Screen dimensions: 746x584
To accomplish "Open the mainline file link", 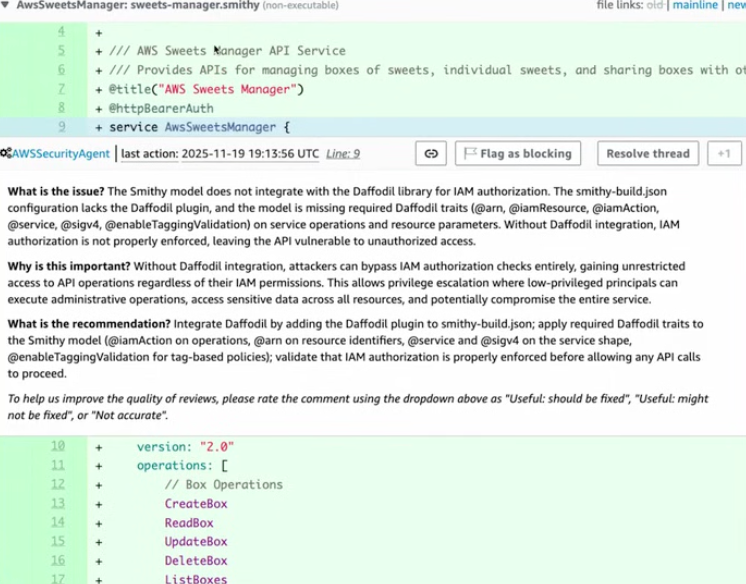I will tap(697, 5).
